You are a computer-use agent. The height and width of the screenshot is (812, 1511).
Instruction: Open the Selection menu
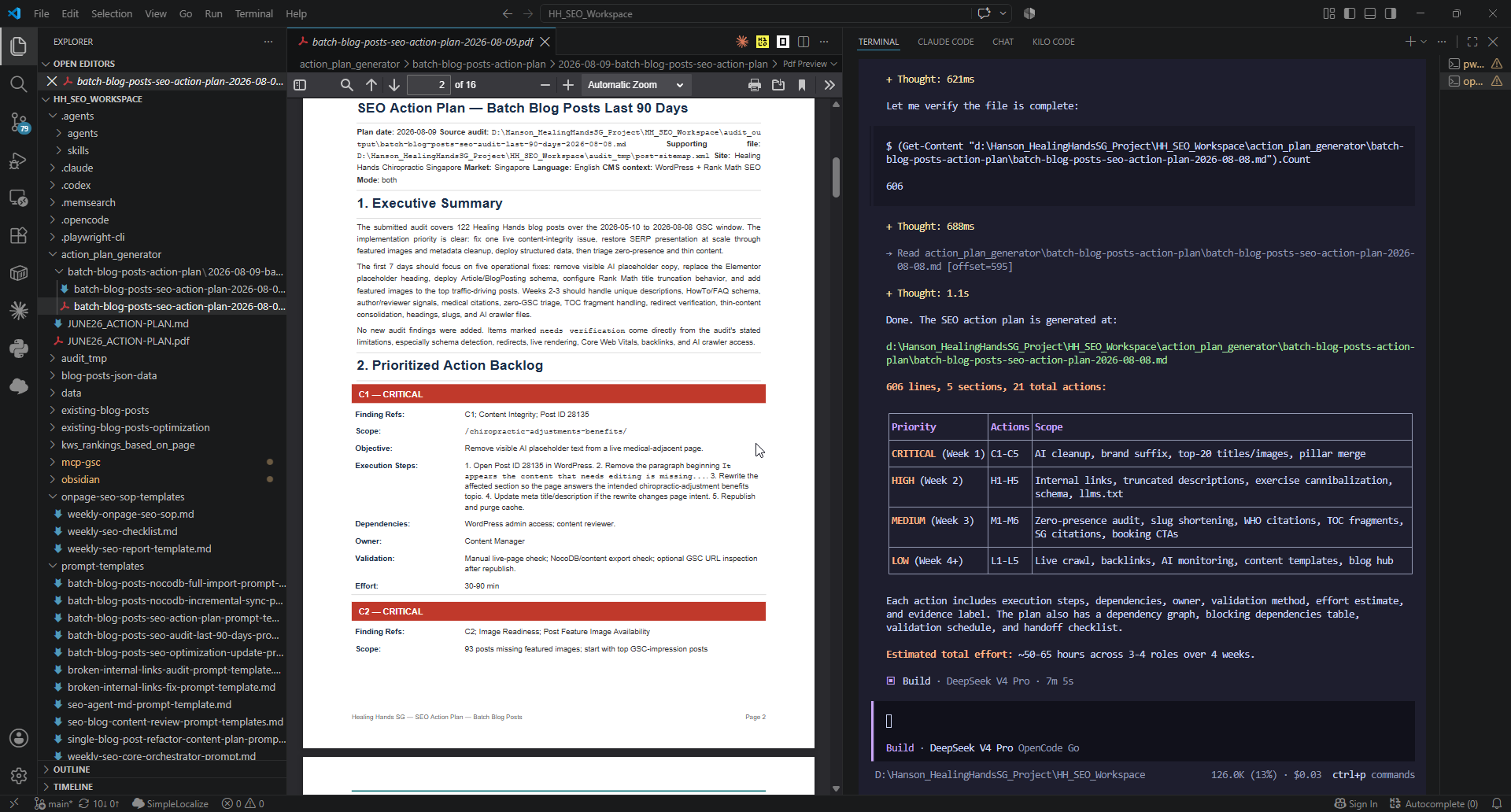pos(112,13)
